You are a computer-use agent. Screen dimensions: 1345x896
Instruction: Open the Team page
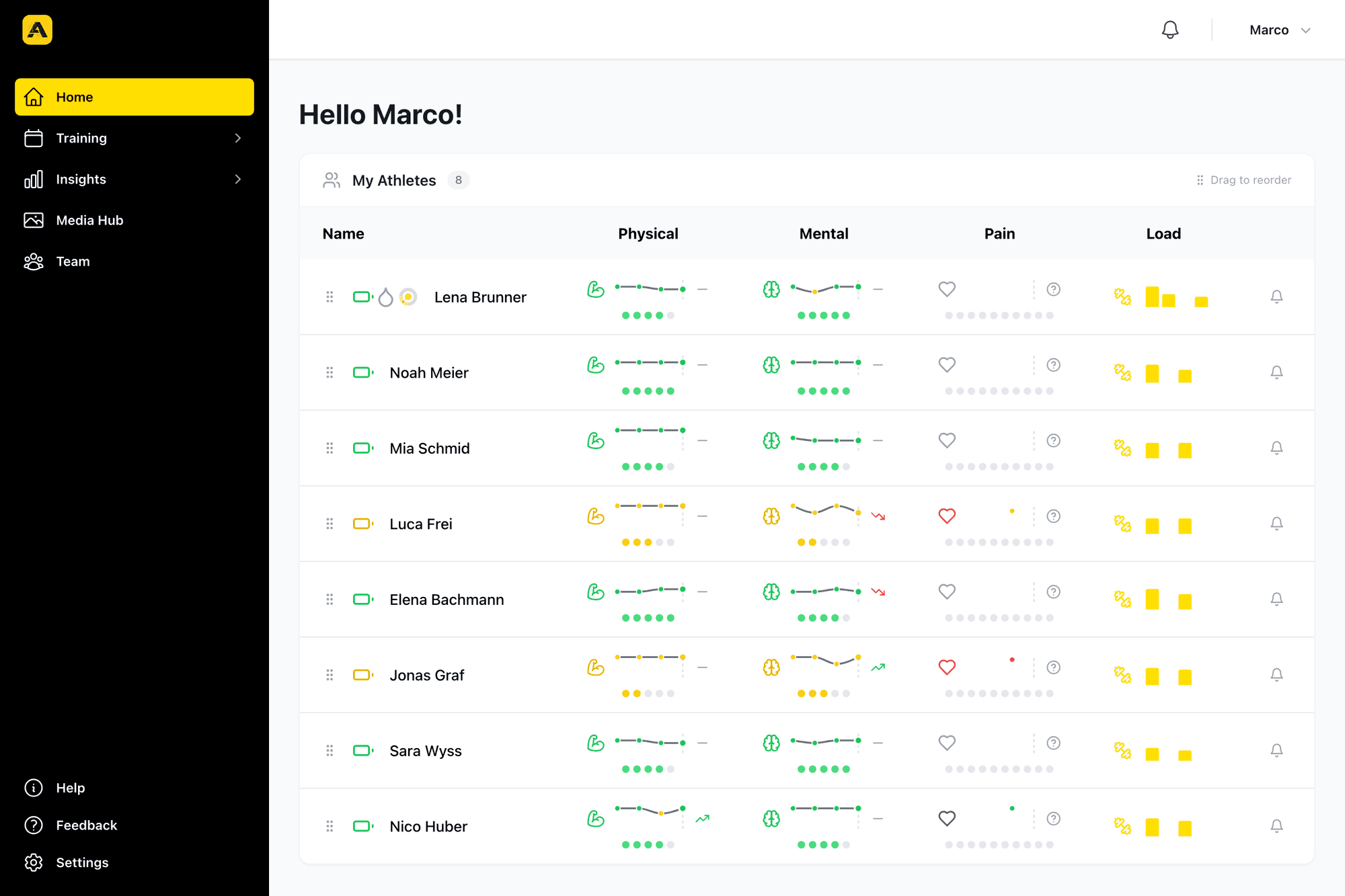134,261
